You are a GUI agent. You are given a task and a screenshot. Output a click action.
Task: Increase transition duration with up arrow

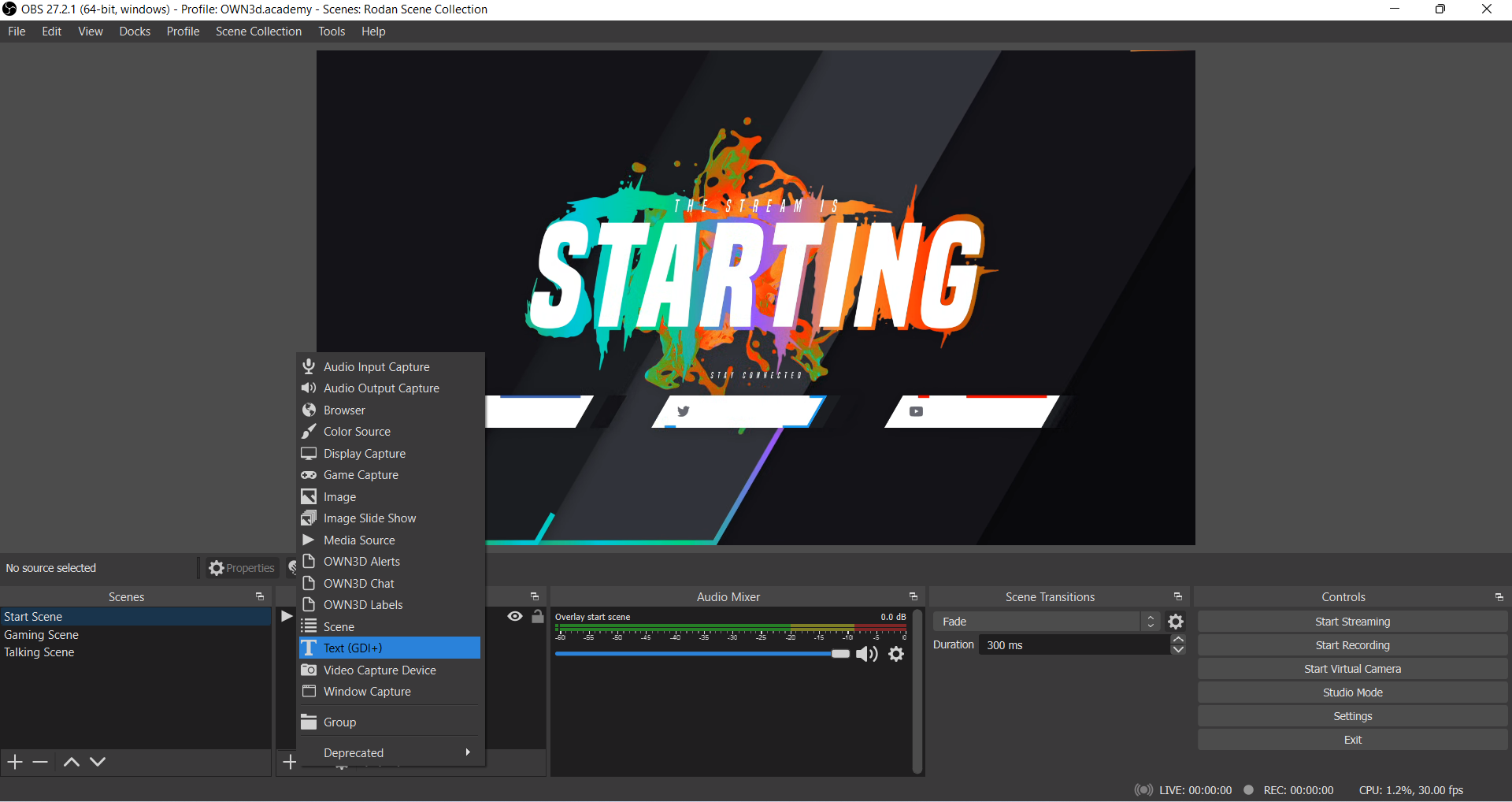point(1178,640)
